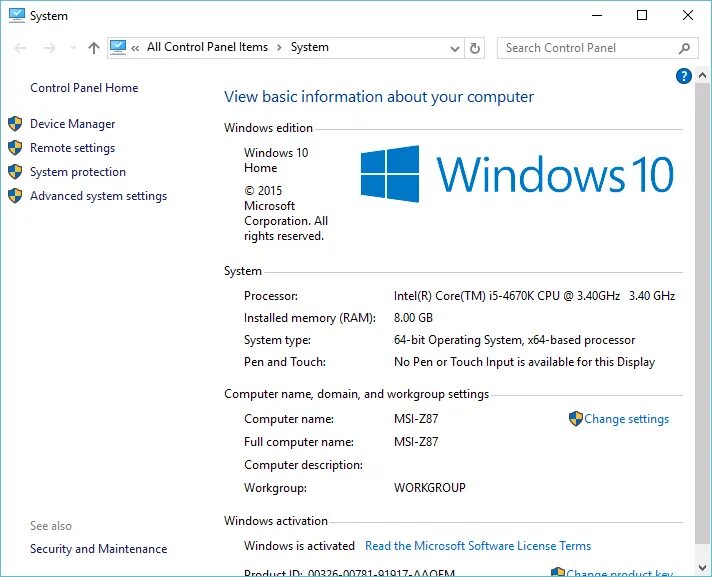Viewport: 712px width, 577px height.
Task: Open Control Panel Home
Action: click(84, 88)
